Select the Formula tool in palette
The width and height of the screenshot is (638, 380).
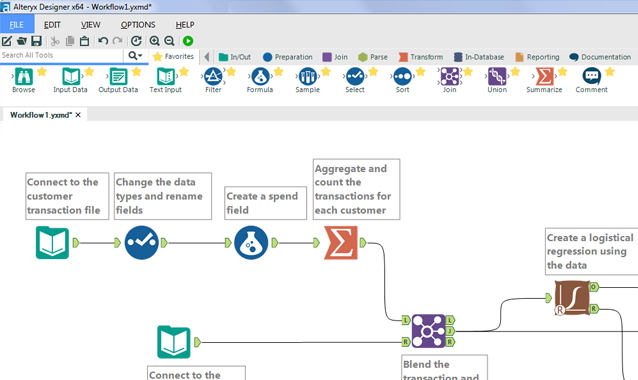[x=260, y=81]
